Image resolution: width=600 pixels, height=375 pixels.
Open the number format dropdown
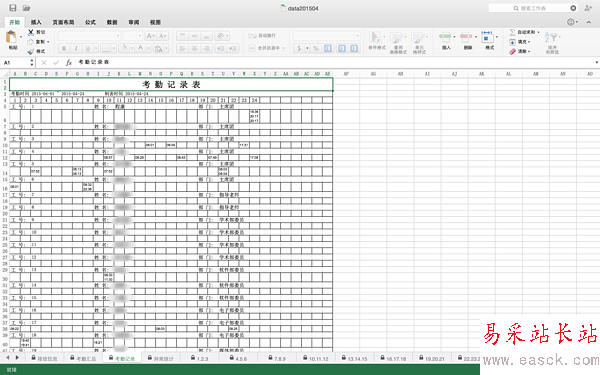click(x=357, y=36)
